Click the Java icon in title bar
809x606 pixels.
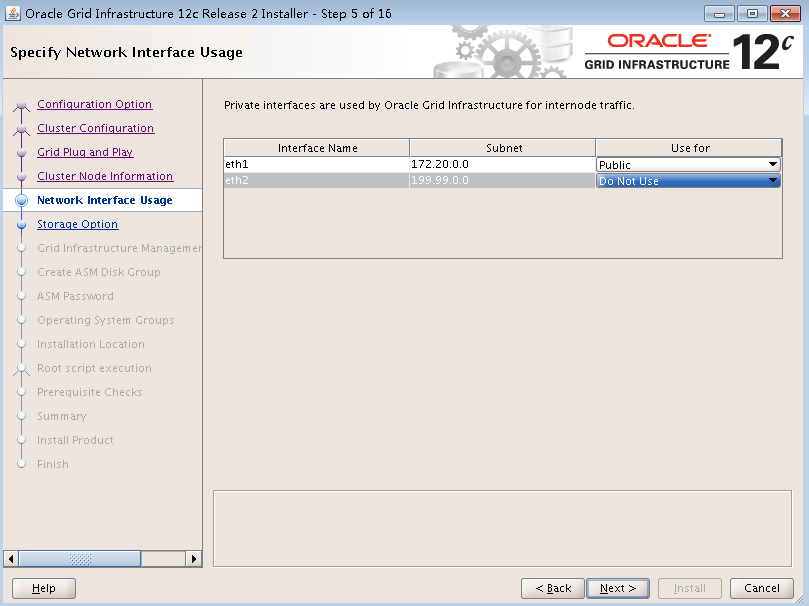[13, 13]
